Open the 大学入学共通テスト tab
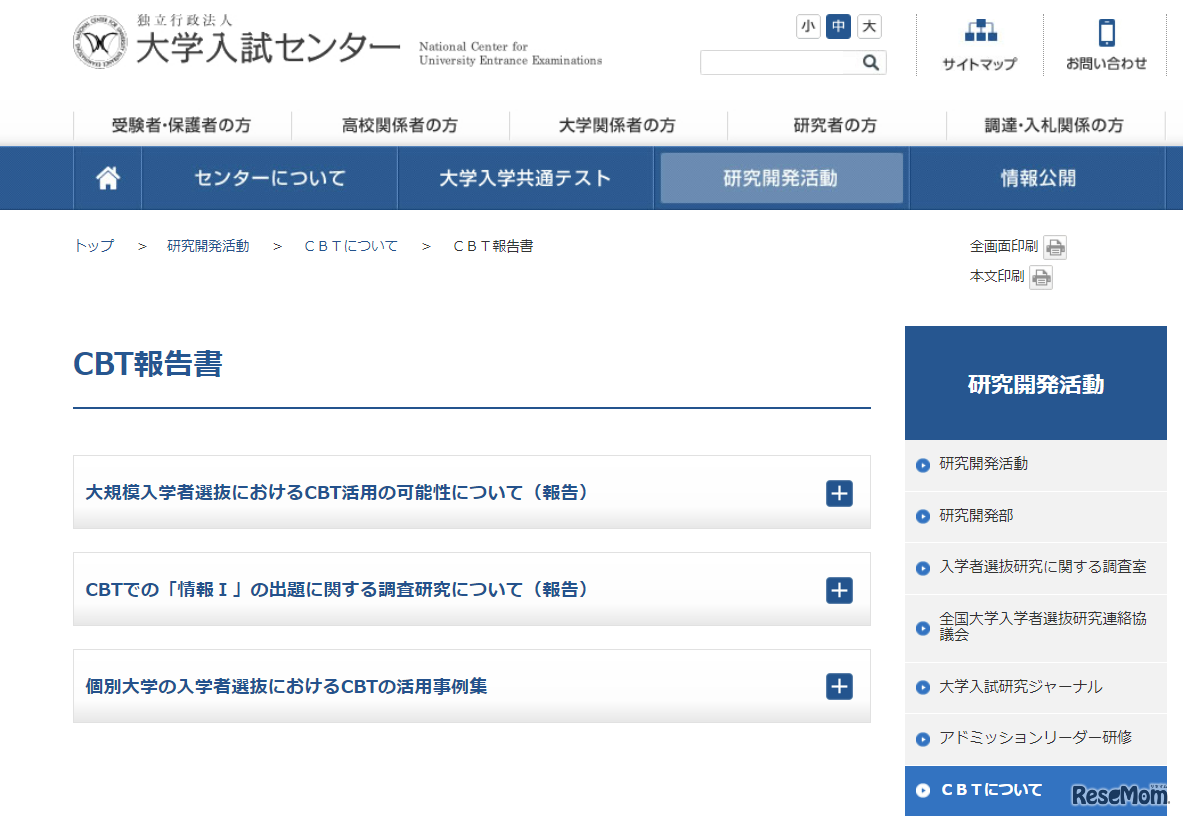The height and width of the screenshot is (818, 1183). coord(527,177)
